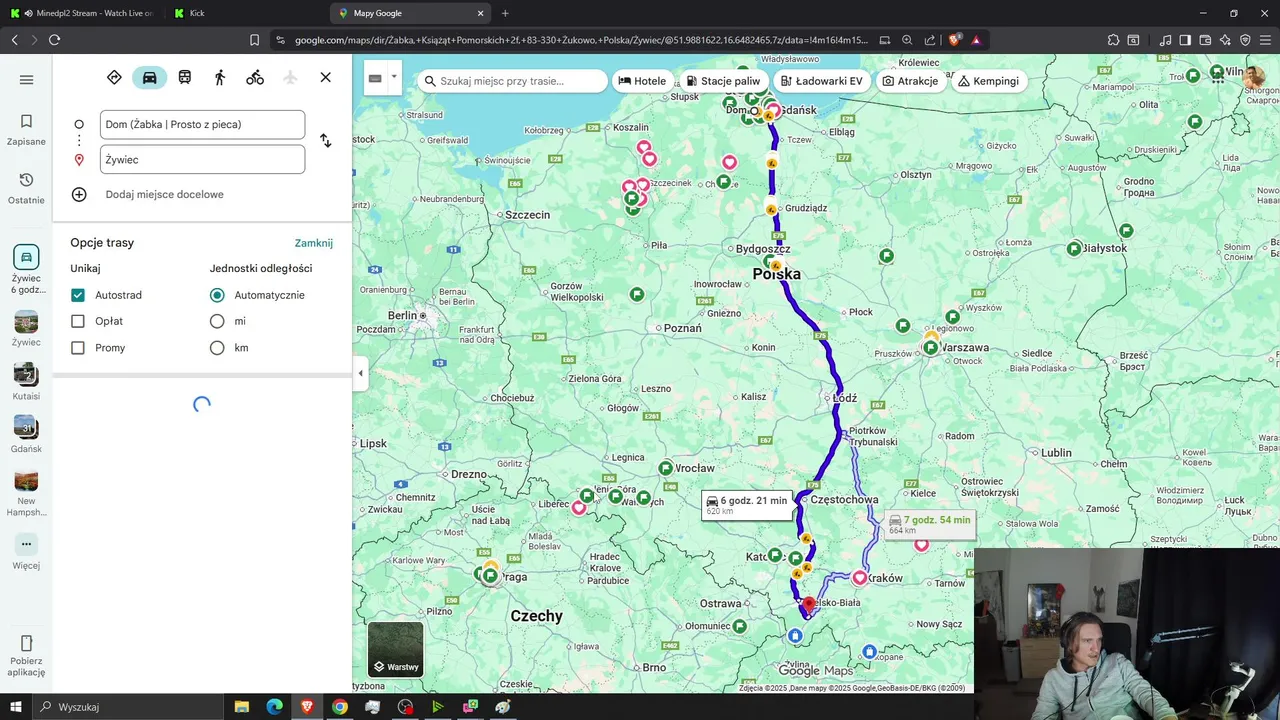Swap start and destination points
Screen dimensions: 1280x720
point(325,141)
